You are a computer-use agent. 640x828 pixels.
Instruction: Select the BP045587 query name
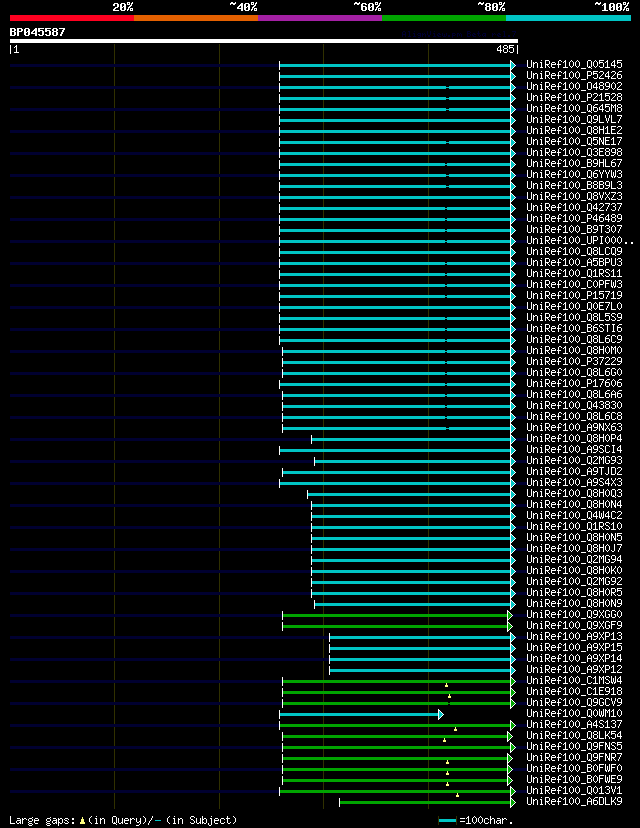coord(37,32)
